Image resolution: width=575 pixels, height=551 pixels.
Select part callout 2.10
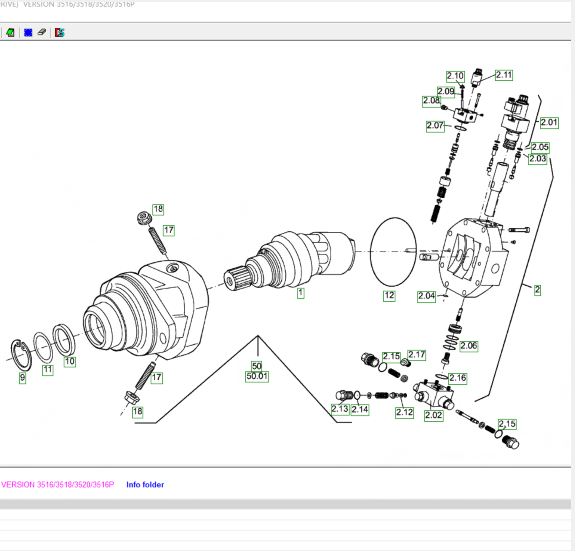click(x=455, y=76)
